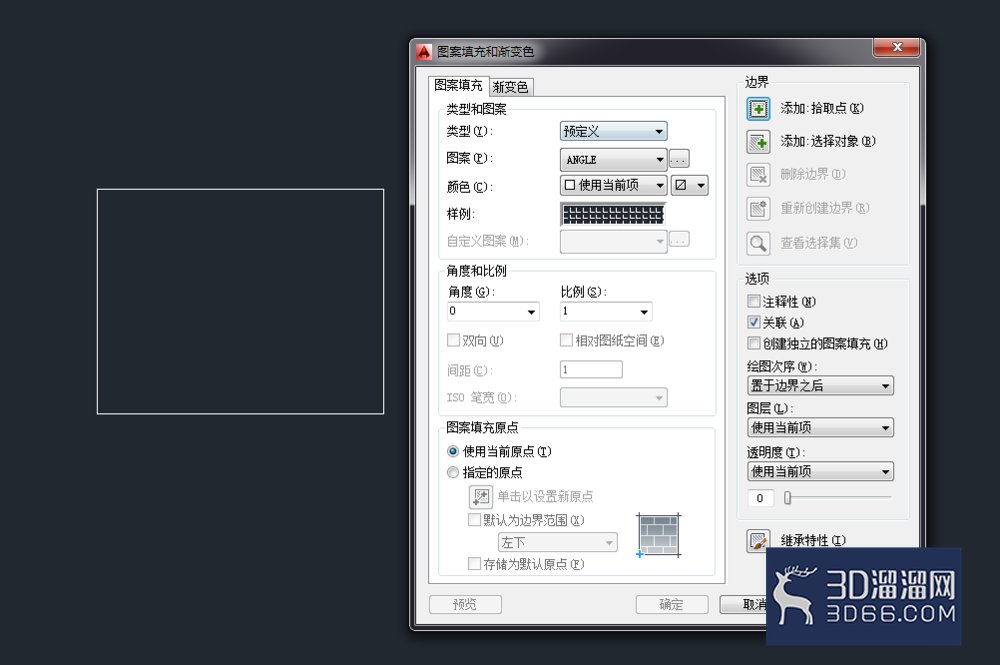Viewport: 1000px width, 665px height.
Task: Click the transparency slider handle
Action: [x=788, y=498]
